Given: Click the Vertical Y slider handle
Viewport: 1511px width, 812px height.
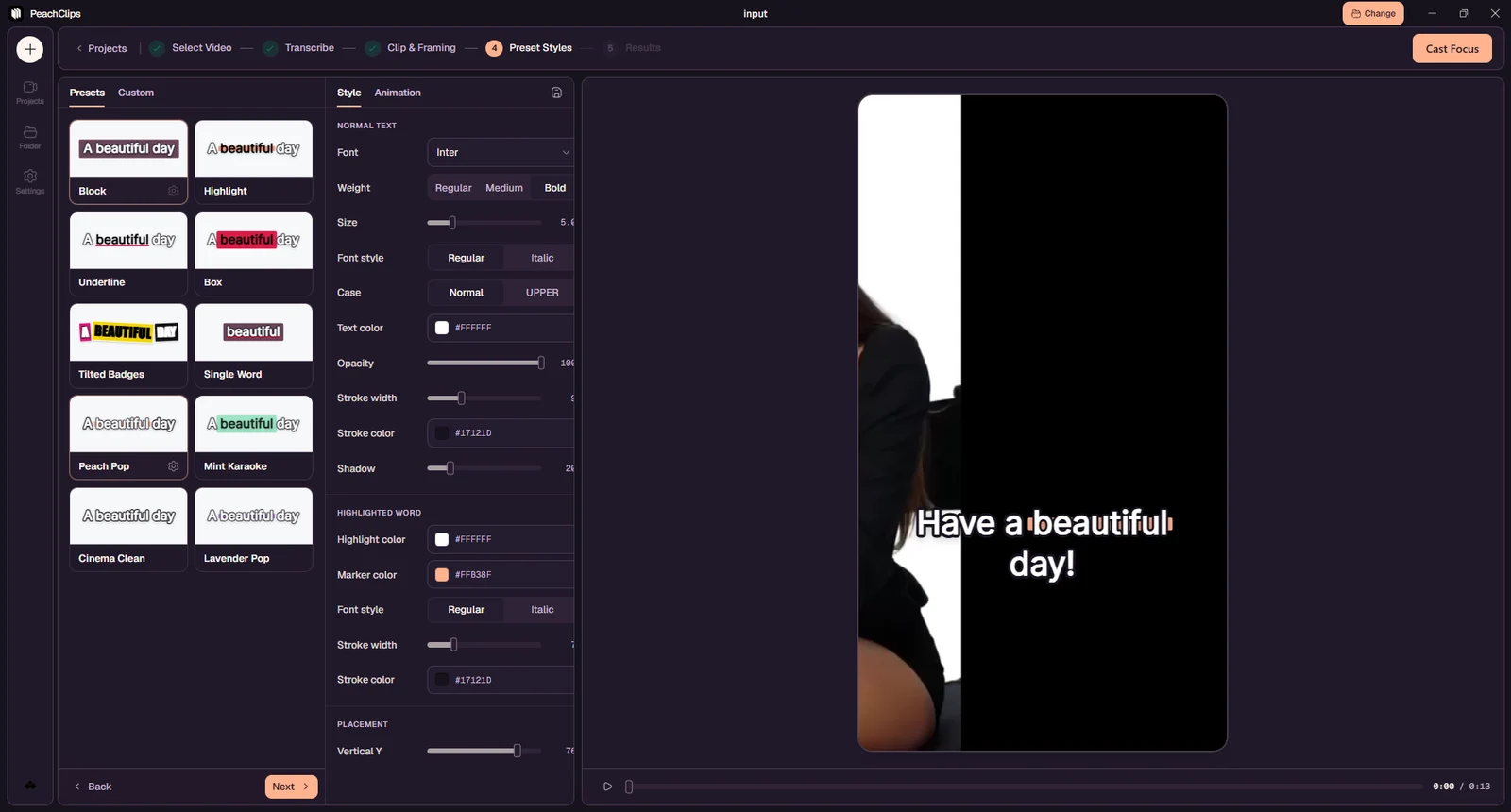Looking at the screenshot, I should (517, 752).
